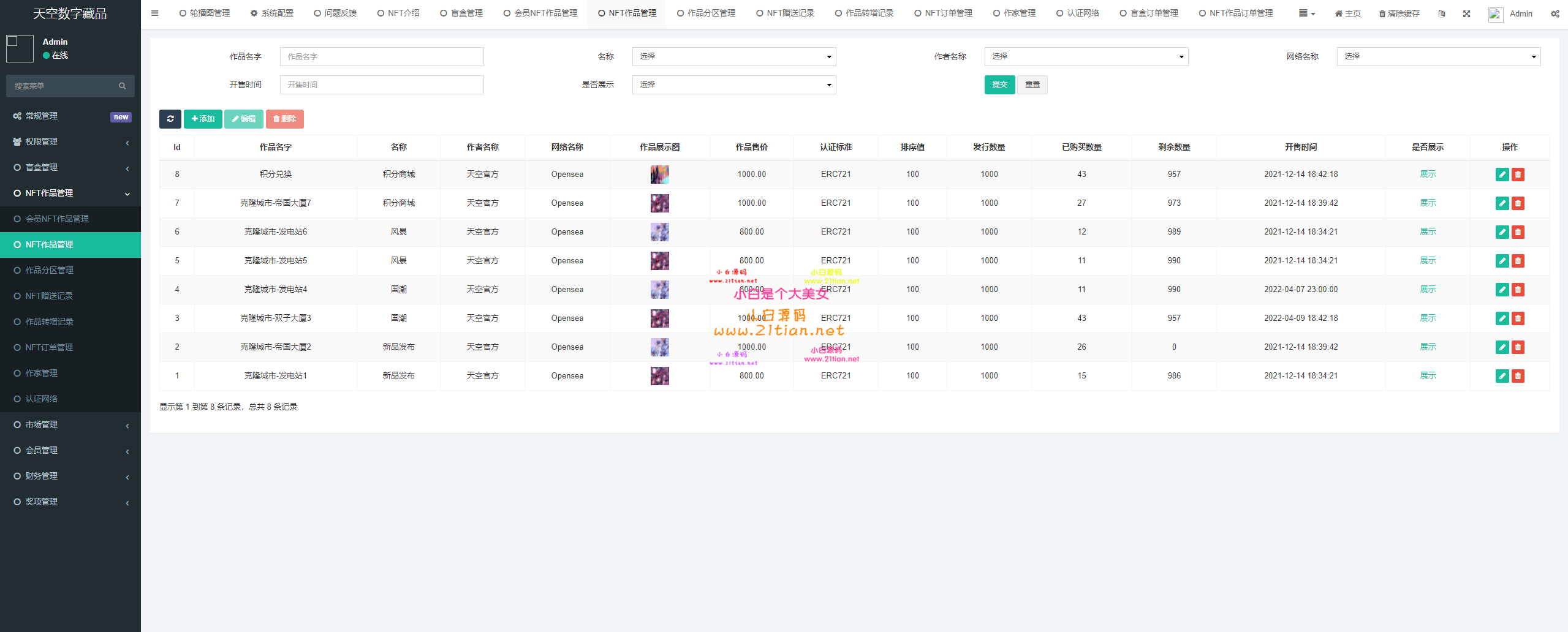Toggle 展示 status for 克隆城市-发电站6

1428,231
